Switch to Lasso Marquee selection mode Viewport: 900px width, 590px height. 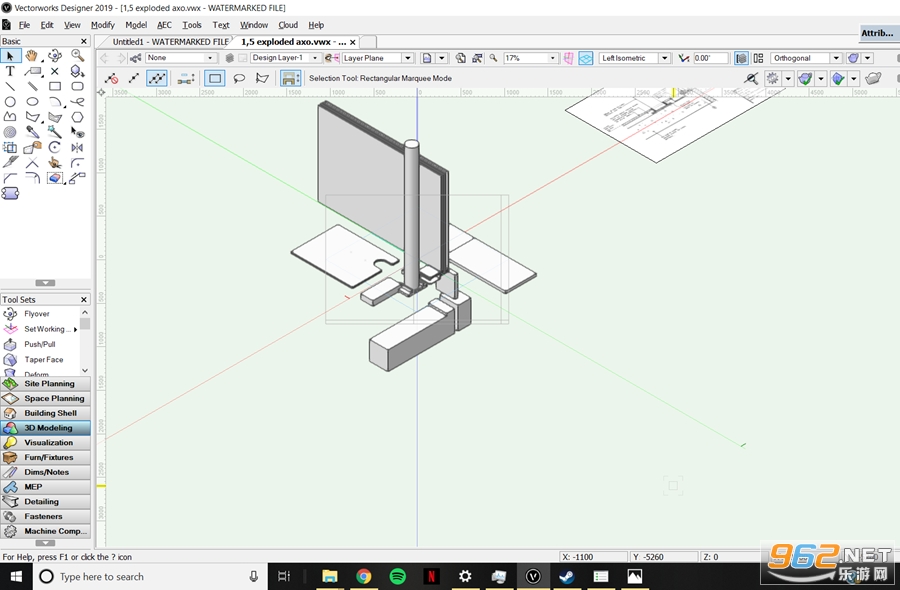[x=239, y=78]
